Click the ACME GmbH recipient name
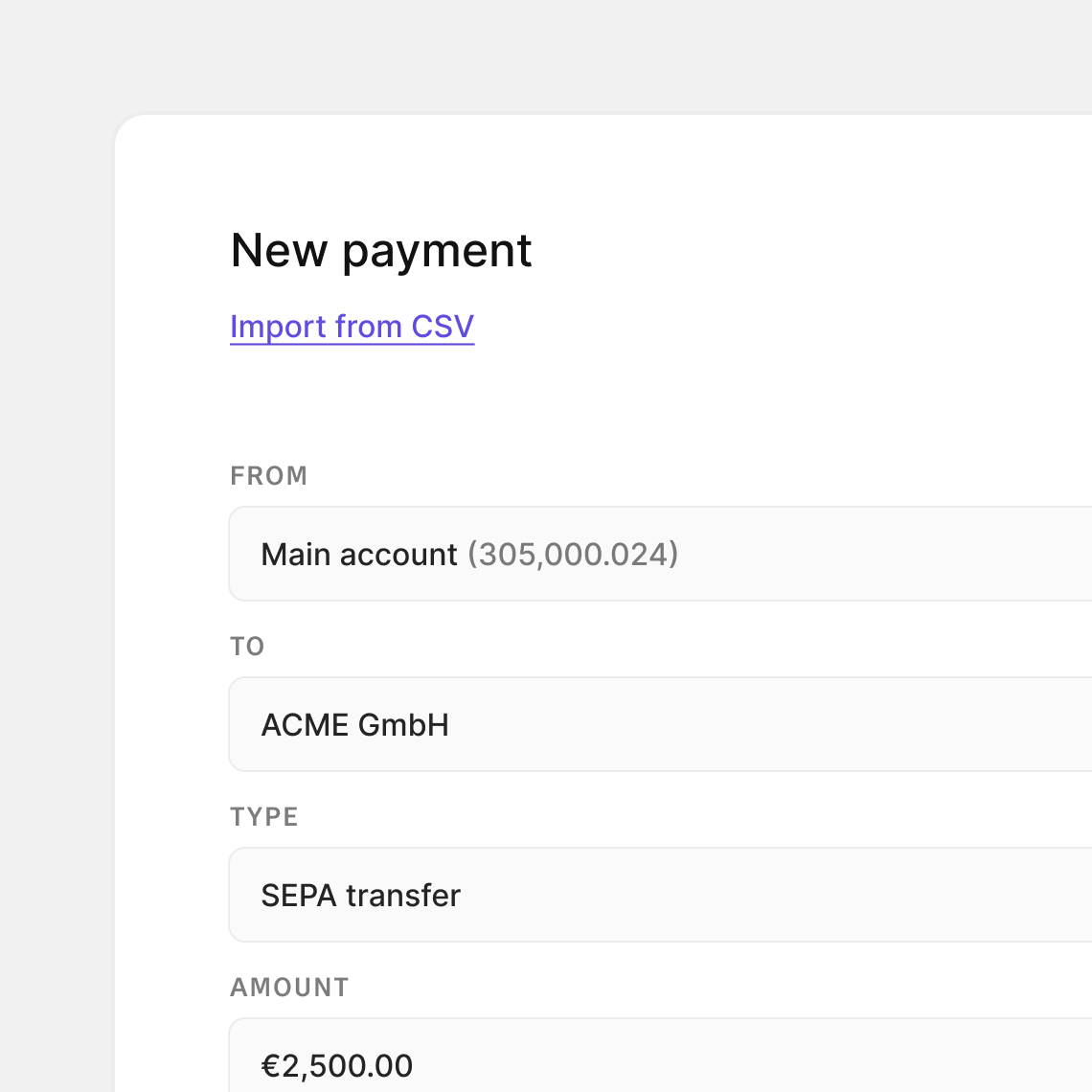1092x1092 pixels. 354,725
